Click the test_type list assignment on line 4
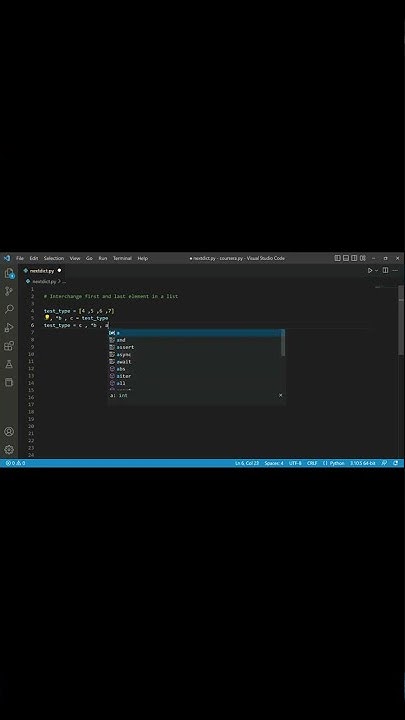The height and width of the screenshot is (720, 405). coord(79,311)
